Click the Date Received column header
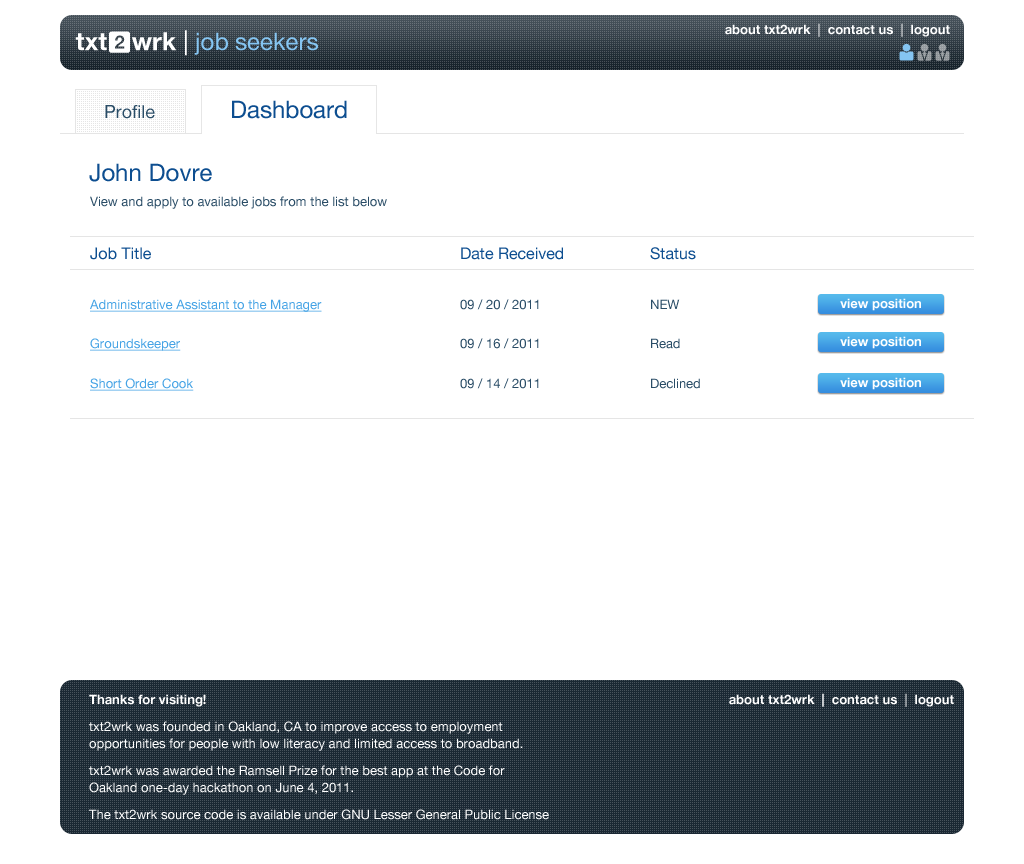1024x864 pixels. tap(511, 254)
